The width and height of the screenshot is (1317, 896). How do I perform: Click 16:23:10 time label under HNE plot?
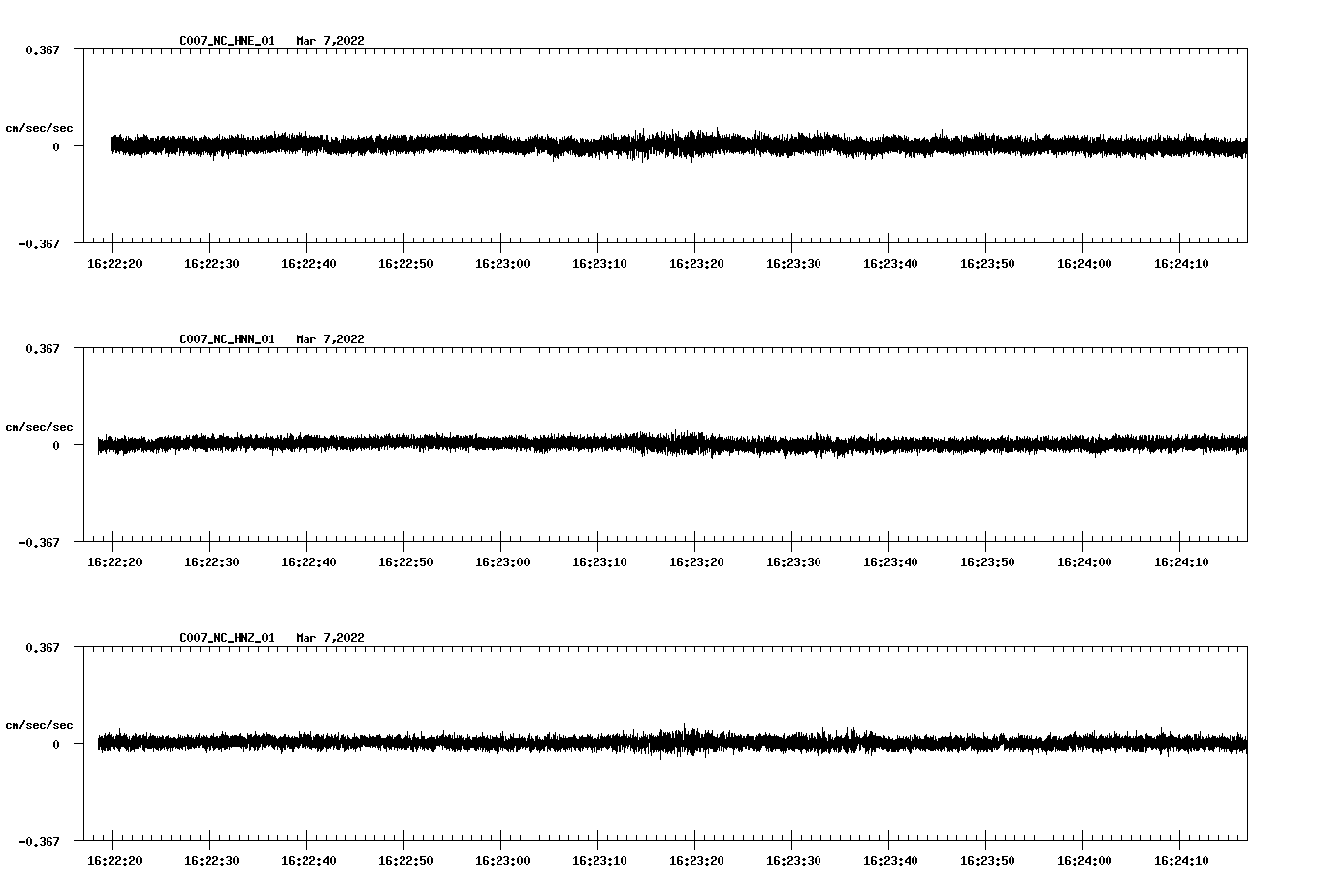[599, 263]
